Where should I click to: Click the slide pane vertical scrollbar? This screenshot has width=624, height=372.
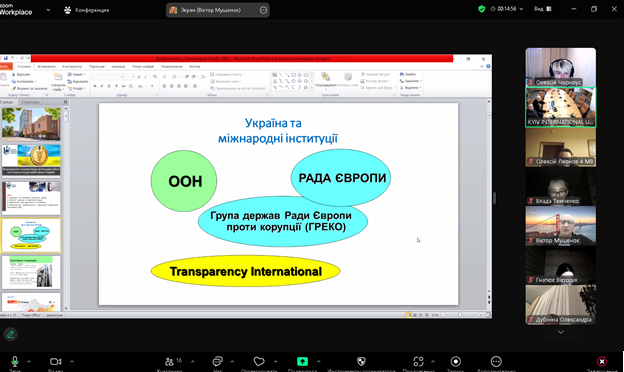[66, 207]
